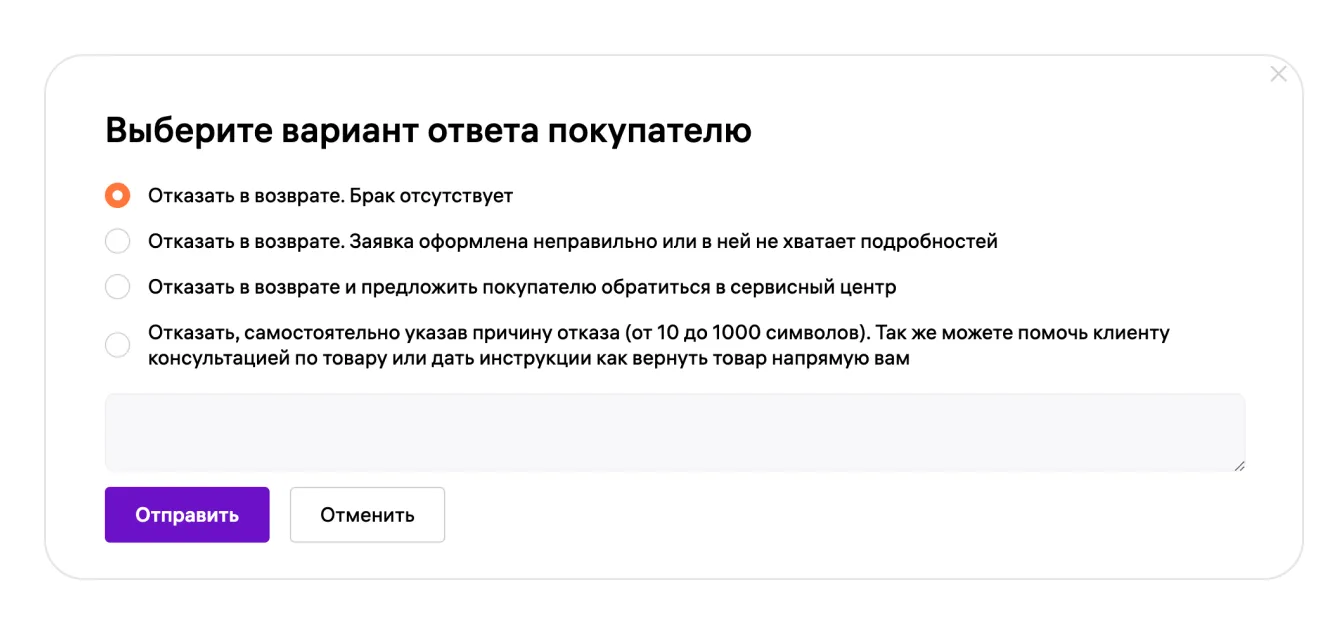Image resolution: width=1344 pixels, height=634 pixels.
Task: Focus the refusal reason text area
Action: (674, 432)
